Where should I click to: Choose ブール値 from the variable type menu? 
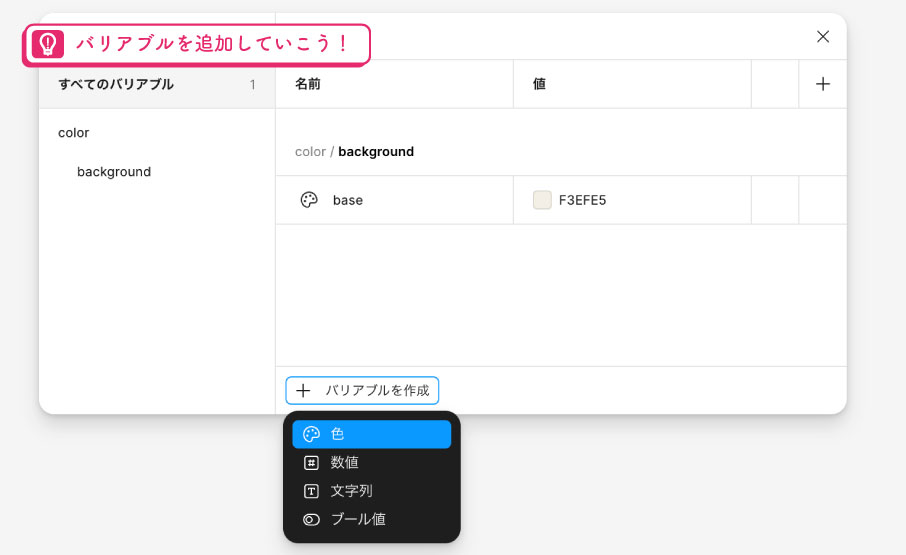(372, 519)
